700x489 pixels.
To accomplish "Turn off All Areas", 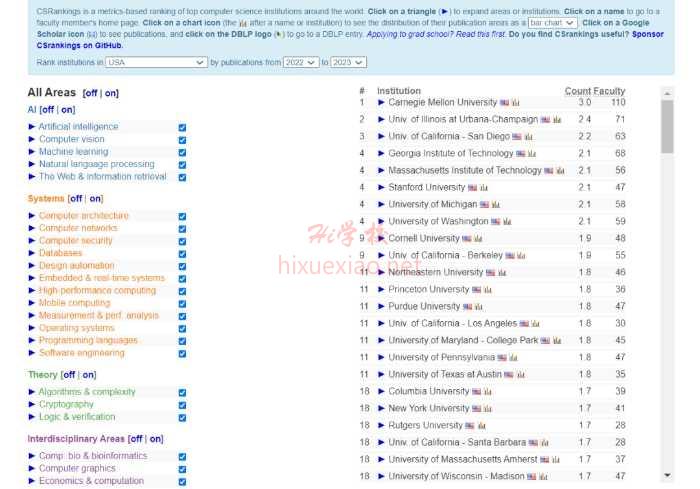I will [x=91, y=93].
